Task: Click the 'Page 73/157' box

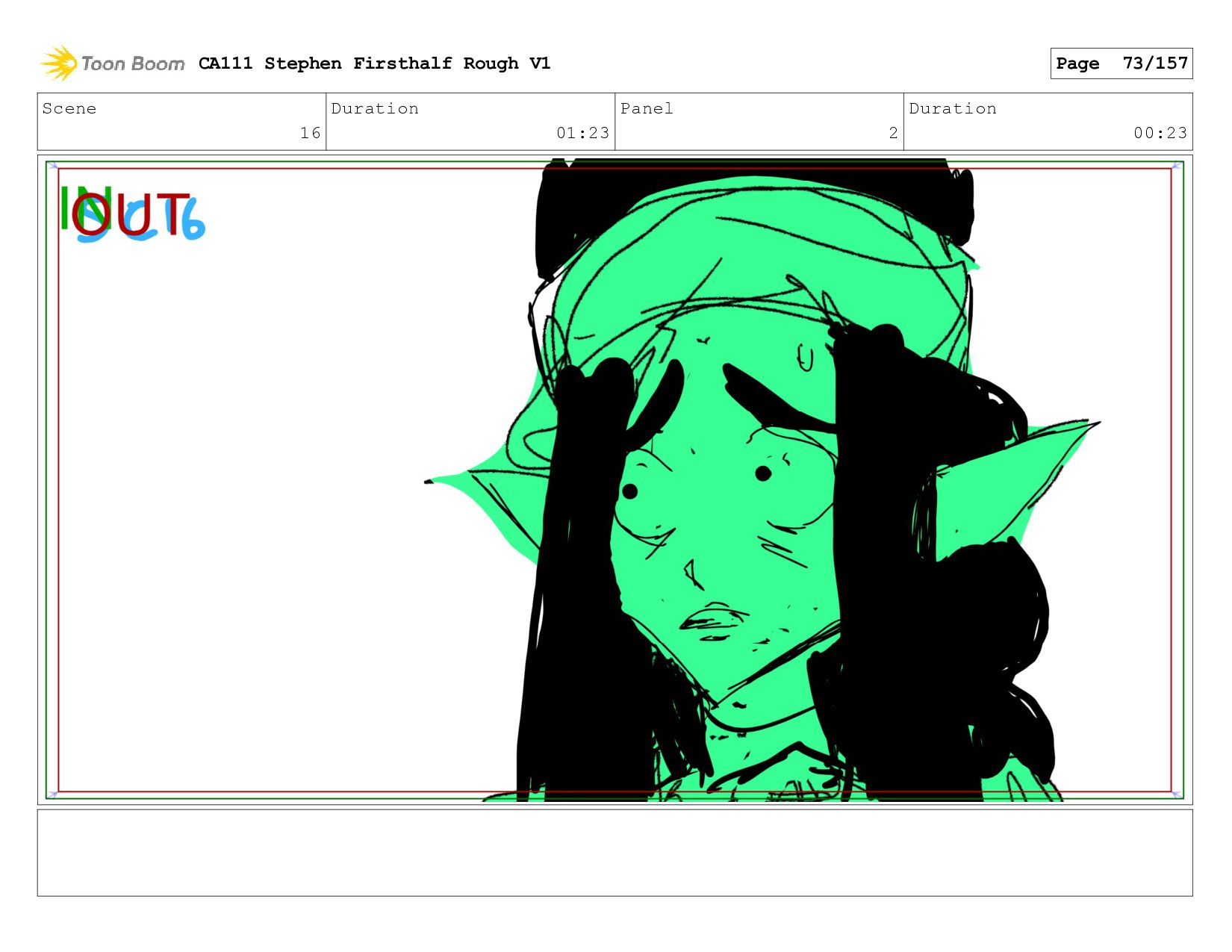Action: 1121,63
